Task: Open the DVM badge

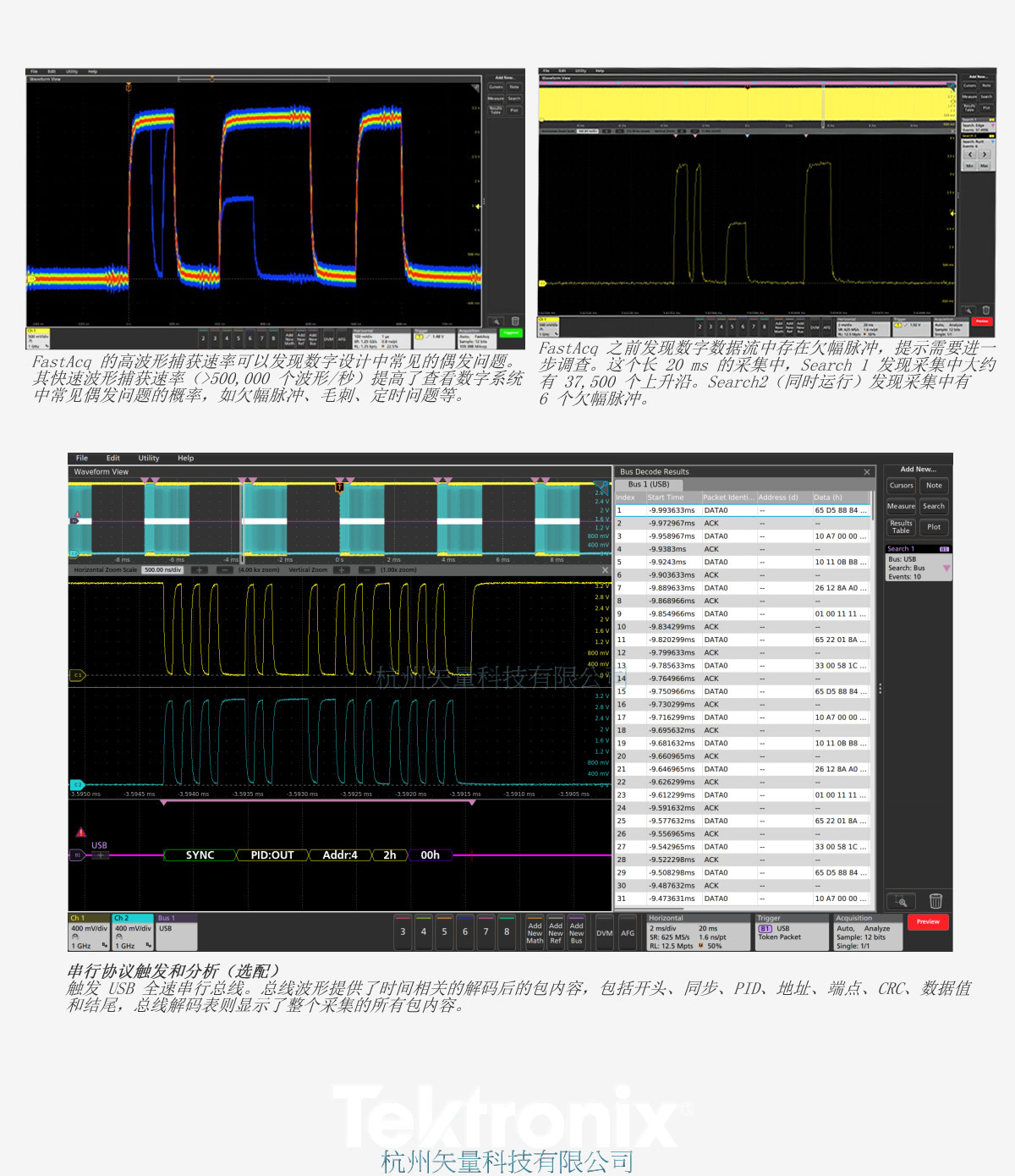Action: click(604, 933)
